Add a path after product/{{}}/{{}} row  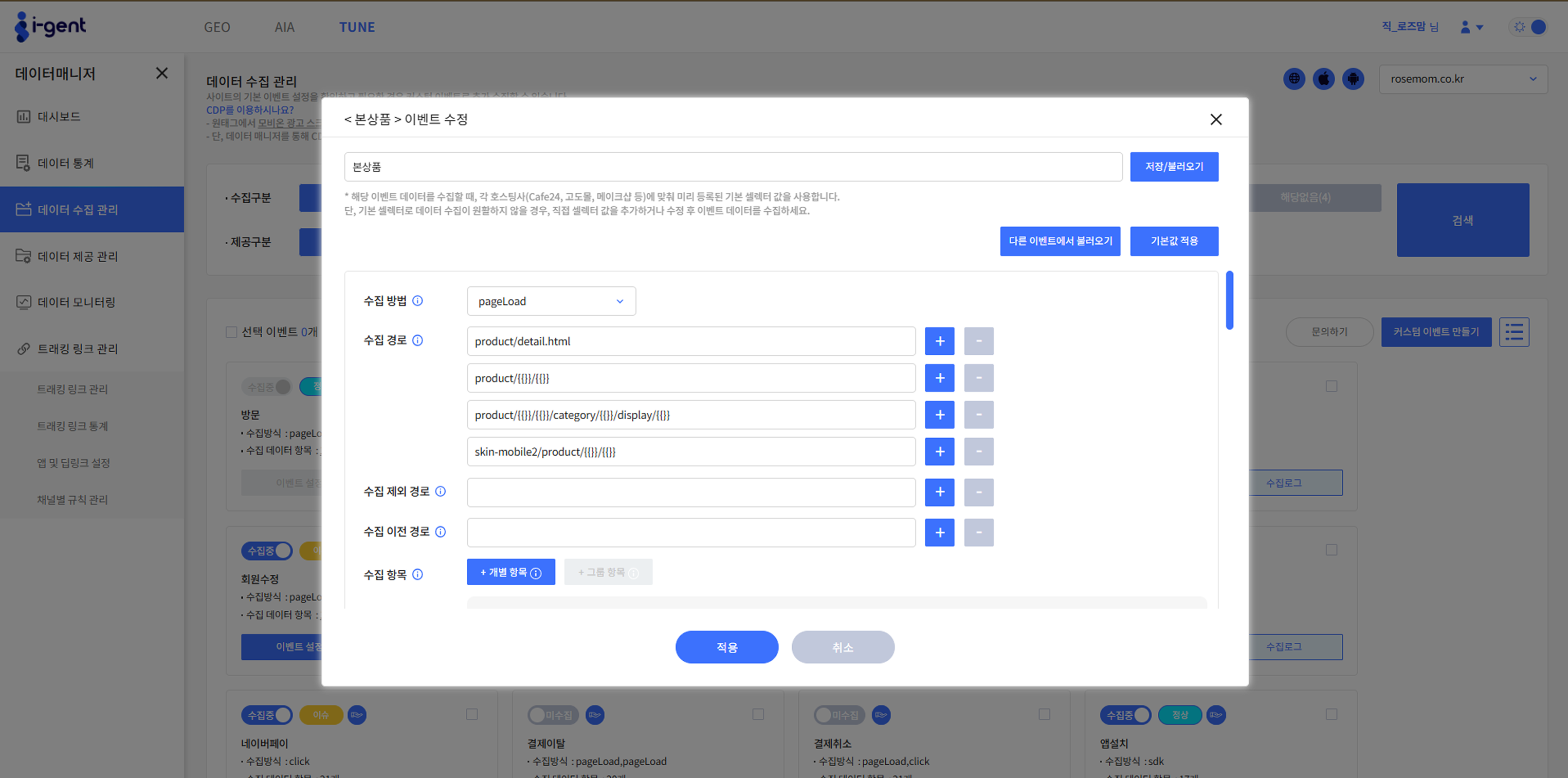pyautogui.click(x=939, y=378)
